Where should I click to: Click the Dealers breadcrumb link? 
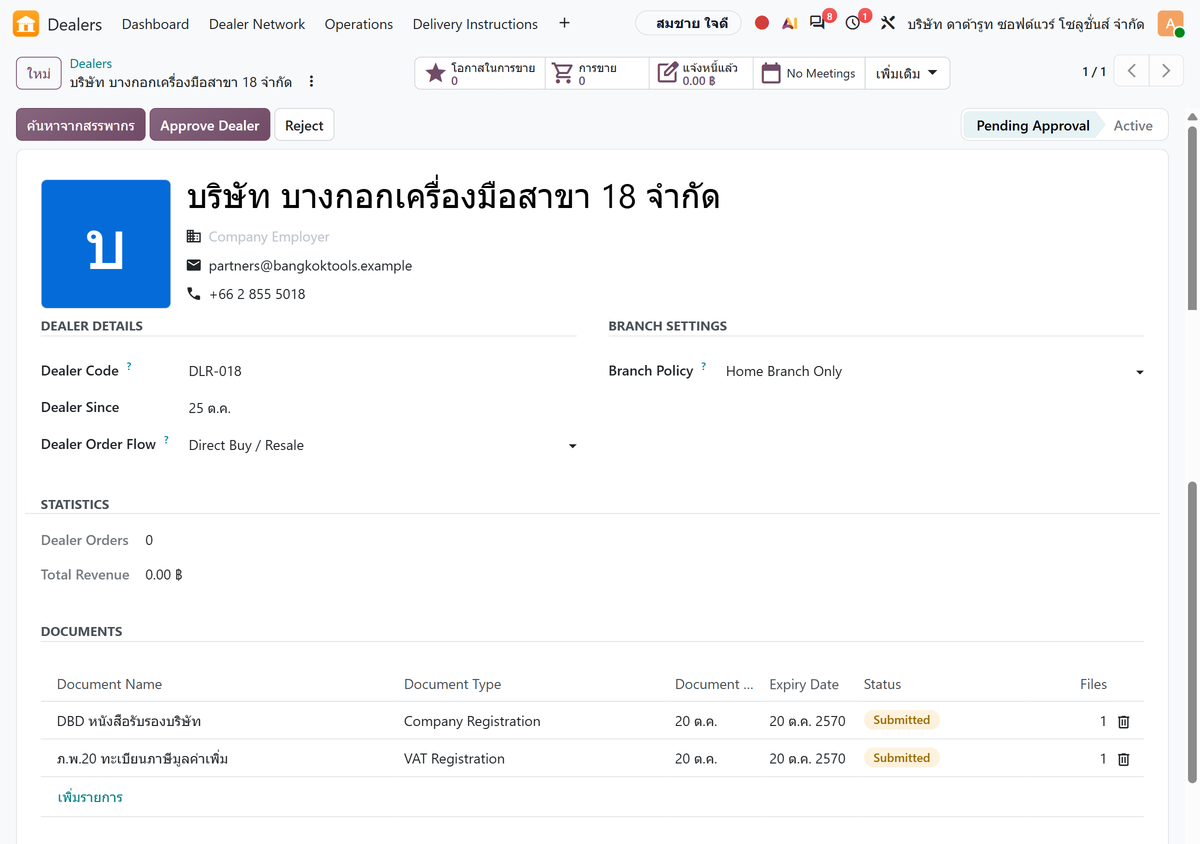pos(91,63)
